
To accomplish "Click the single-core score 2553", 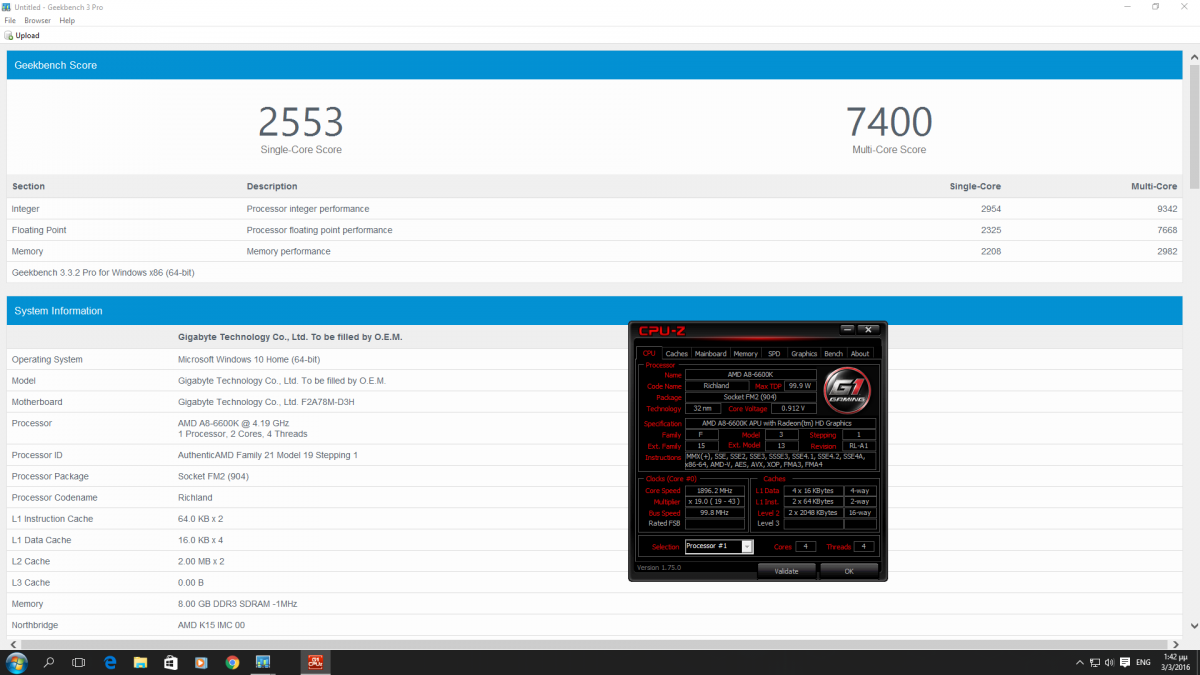I will pos(301,122).
